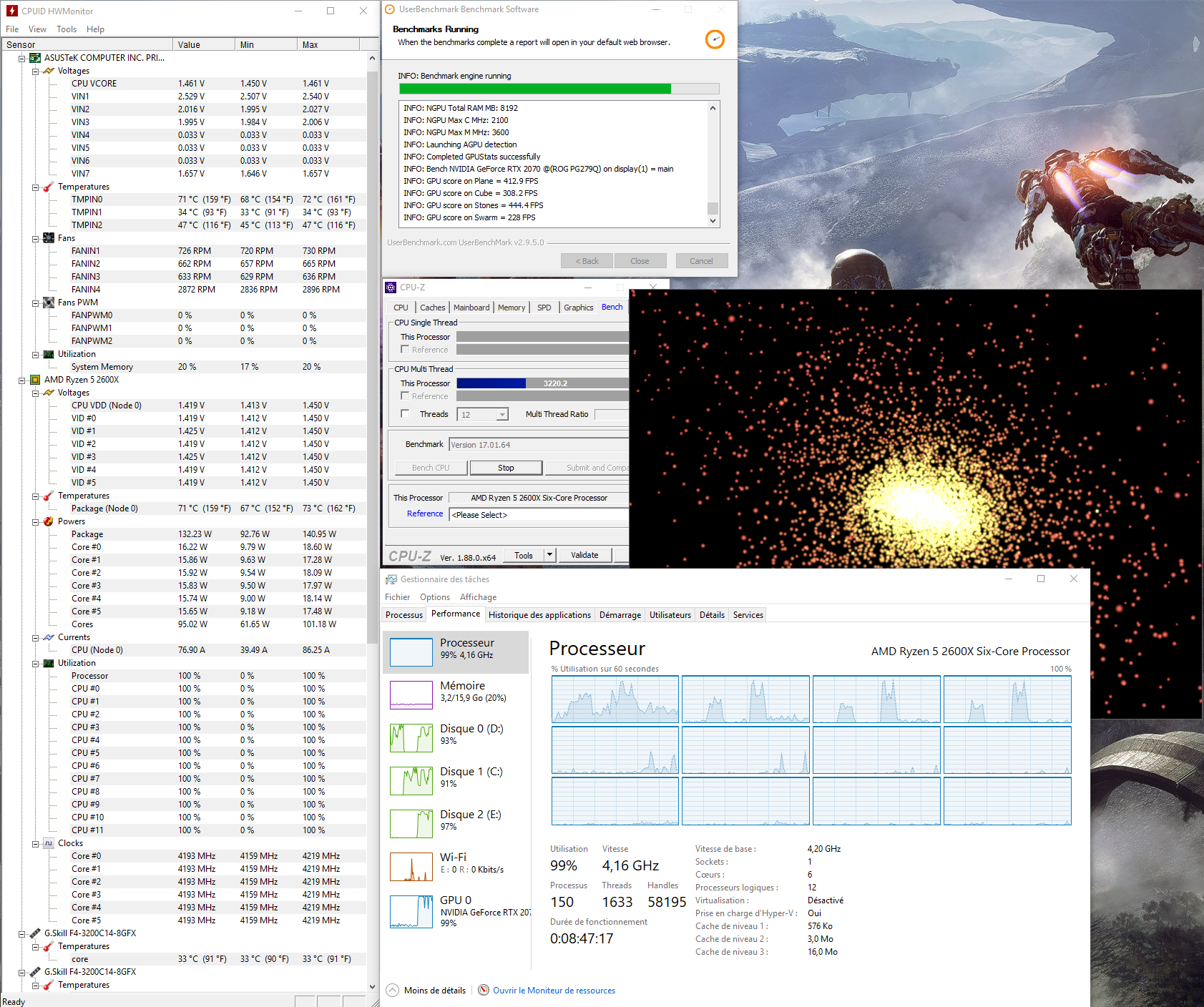The height and width of the screenshot is (1007, 1204).
Task: Click the Gestionnaire des tâches title icon
Action: (x=391, y=579)
